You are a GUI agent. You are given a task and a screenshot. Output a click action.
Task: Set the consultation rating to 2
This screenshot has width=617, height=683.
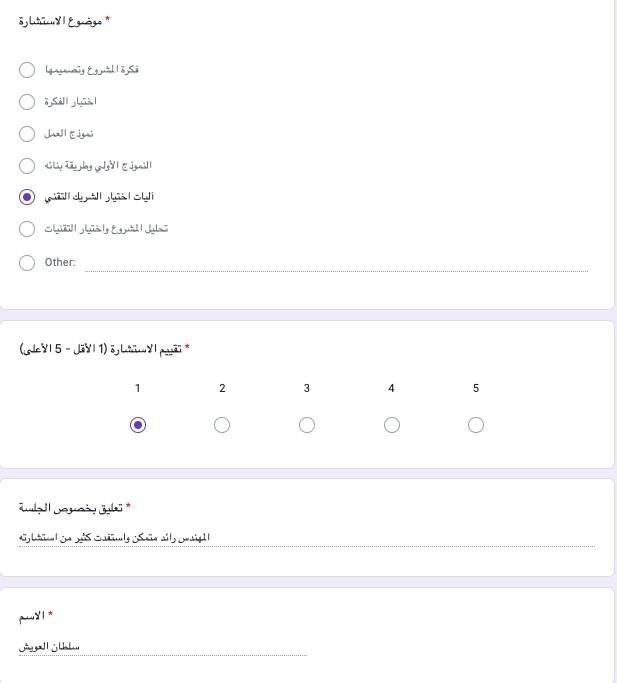(222, 425)
